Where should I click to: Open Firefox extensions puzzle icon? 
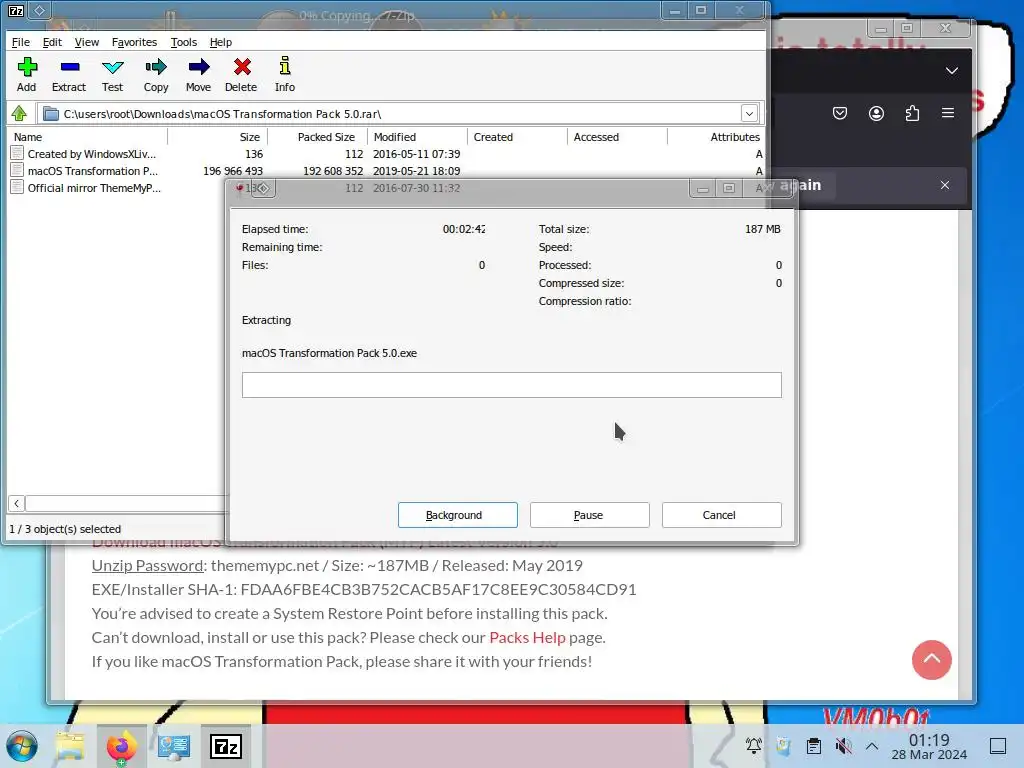click(912, 114)
